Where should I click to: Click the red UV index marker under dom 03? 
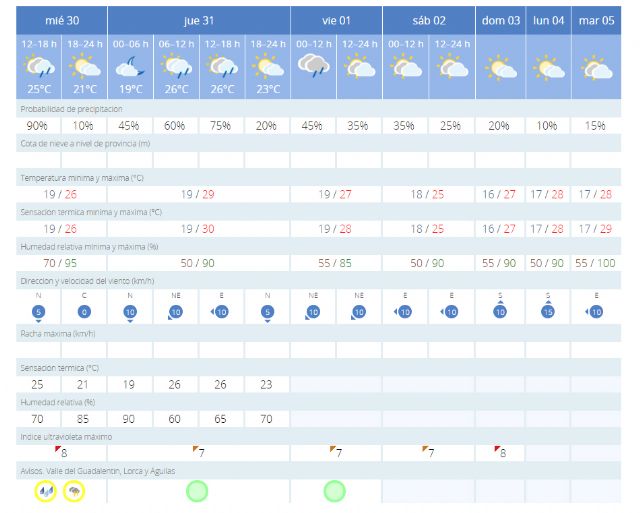[x=497, y=449]
